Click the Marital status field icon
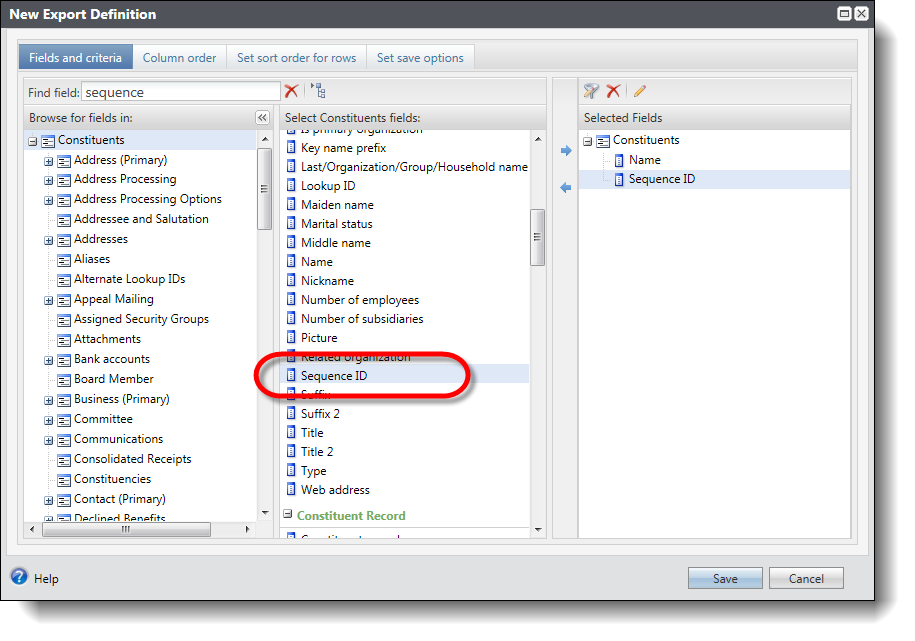Viewport: 915px width, 641px height. click(x=291, y=224)
